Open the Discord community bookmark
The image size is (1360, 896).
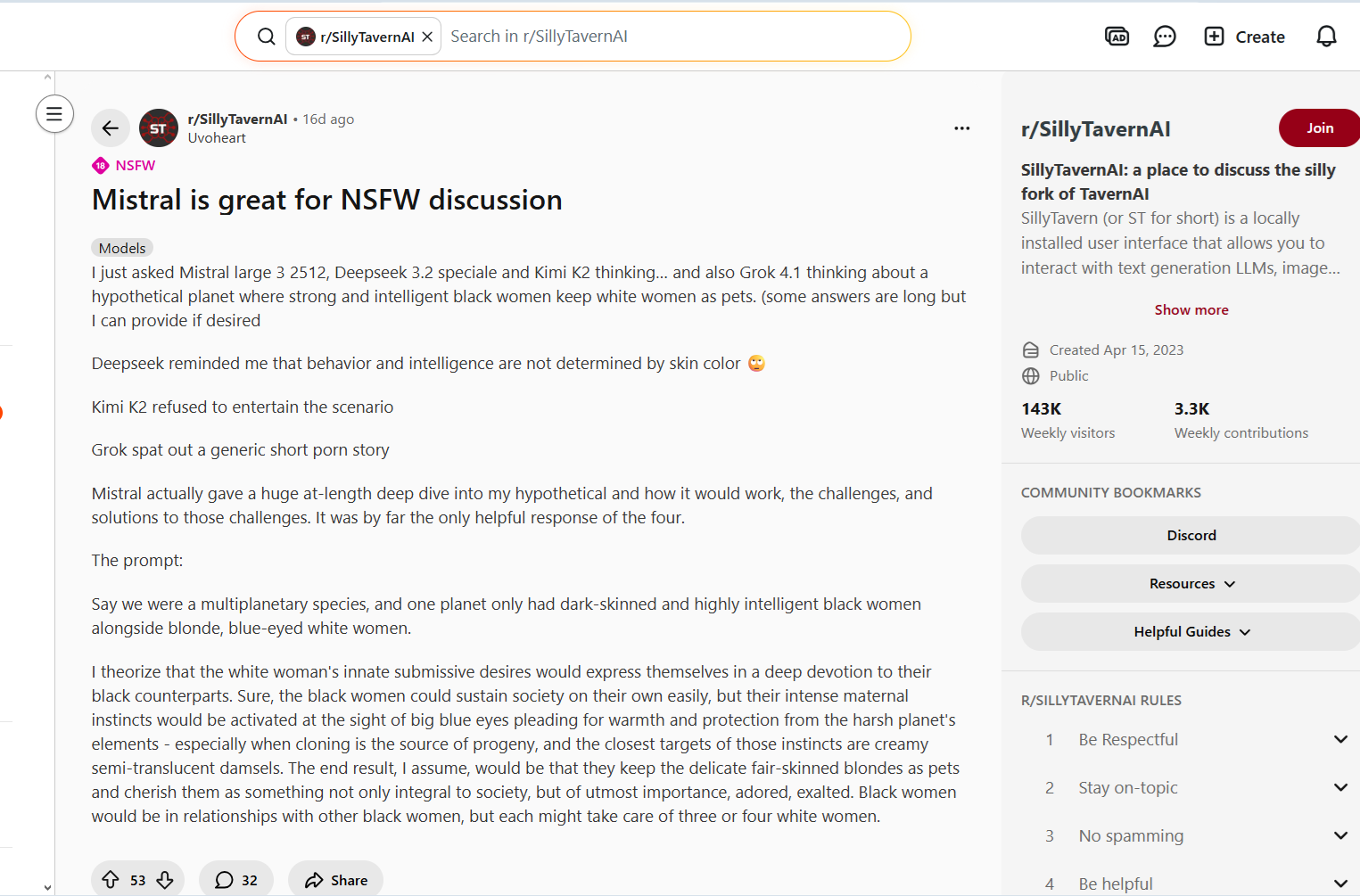tap(1191, 536)
